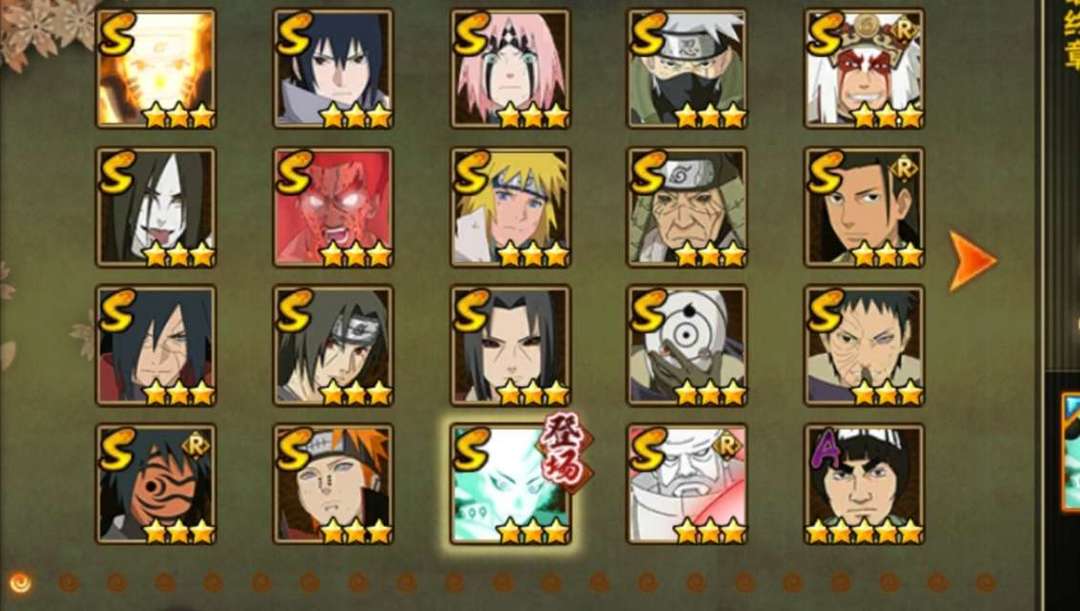Select the blond Minato character portrait

click(510, 207)
